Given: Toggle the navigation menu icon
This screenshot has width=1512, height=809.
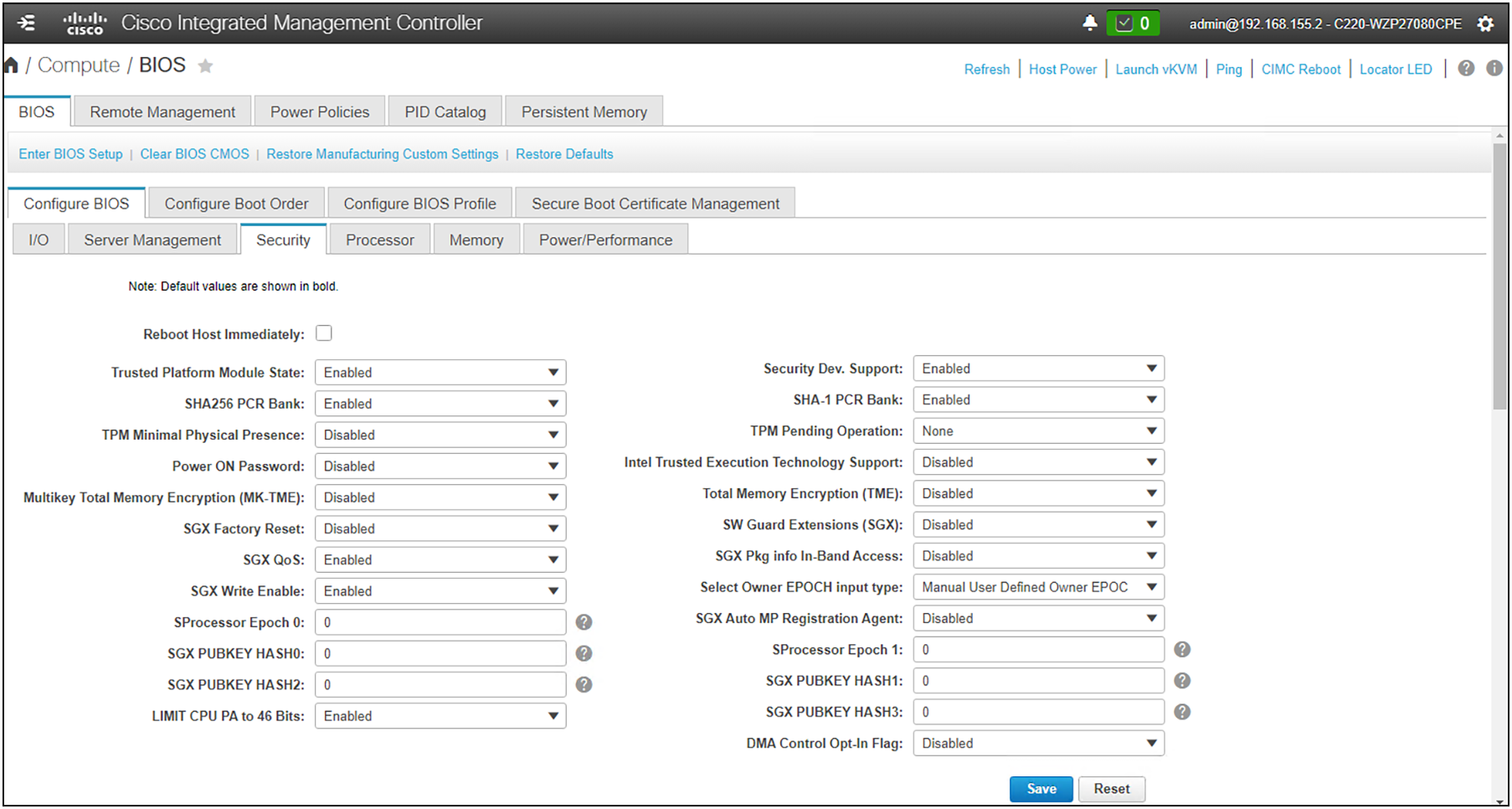Looking at the screenshot, I should pos(27,23).
